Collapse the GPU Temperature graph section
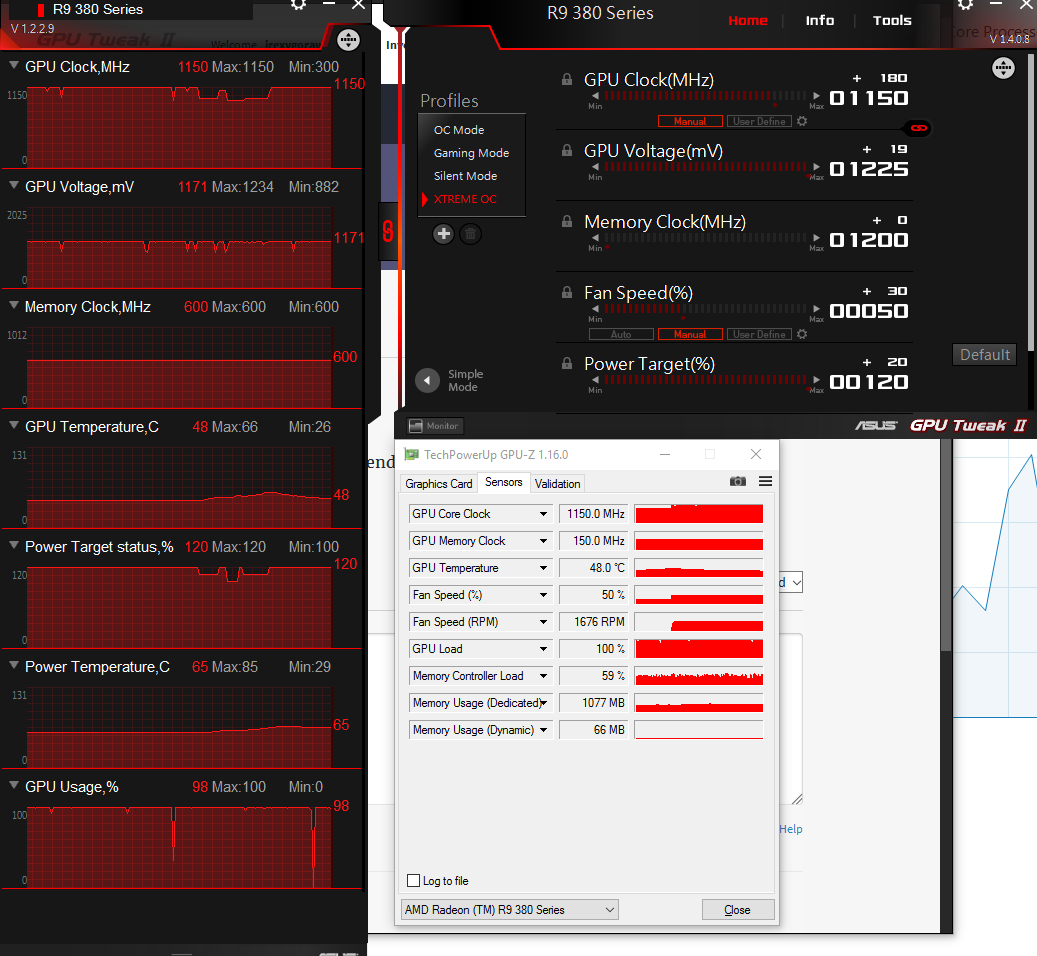Screen dimensions: 1037x956 14,426
